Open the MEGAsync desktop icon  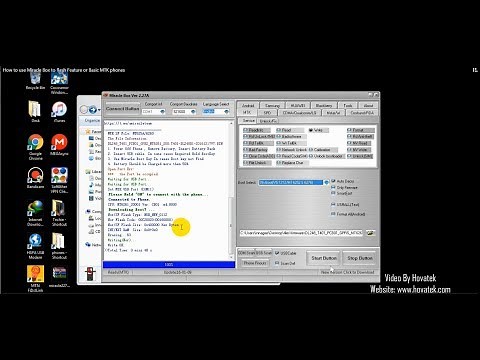(59, 145)
